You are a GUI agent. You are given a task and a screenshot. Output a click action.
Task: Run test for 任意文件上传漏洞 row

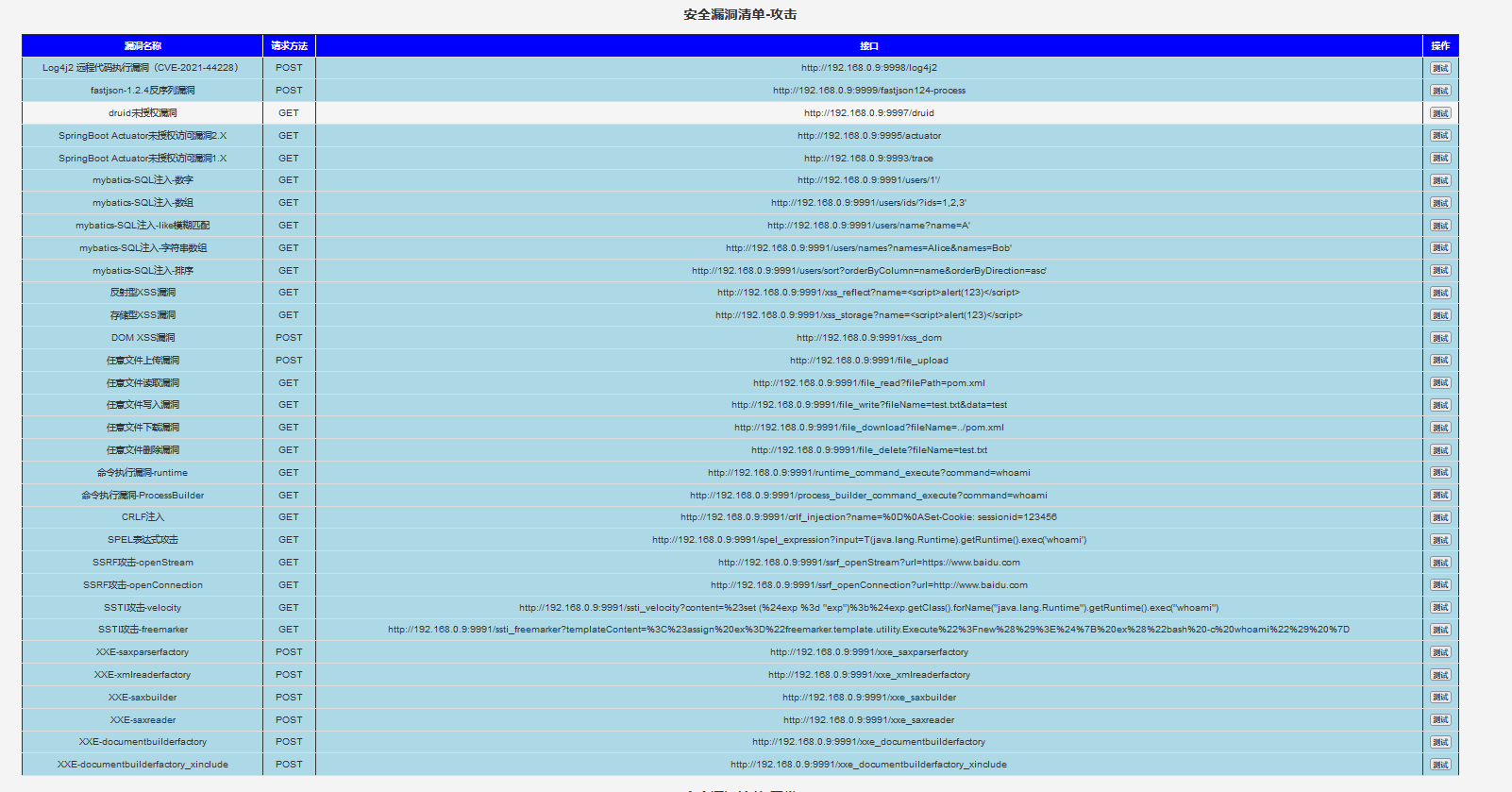[1440, 361]
